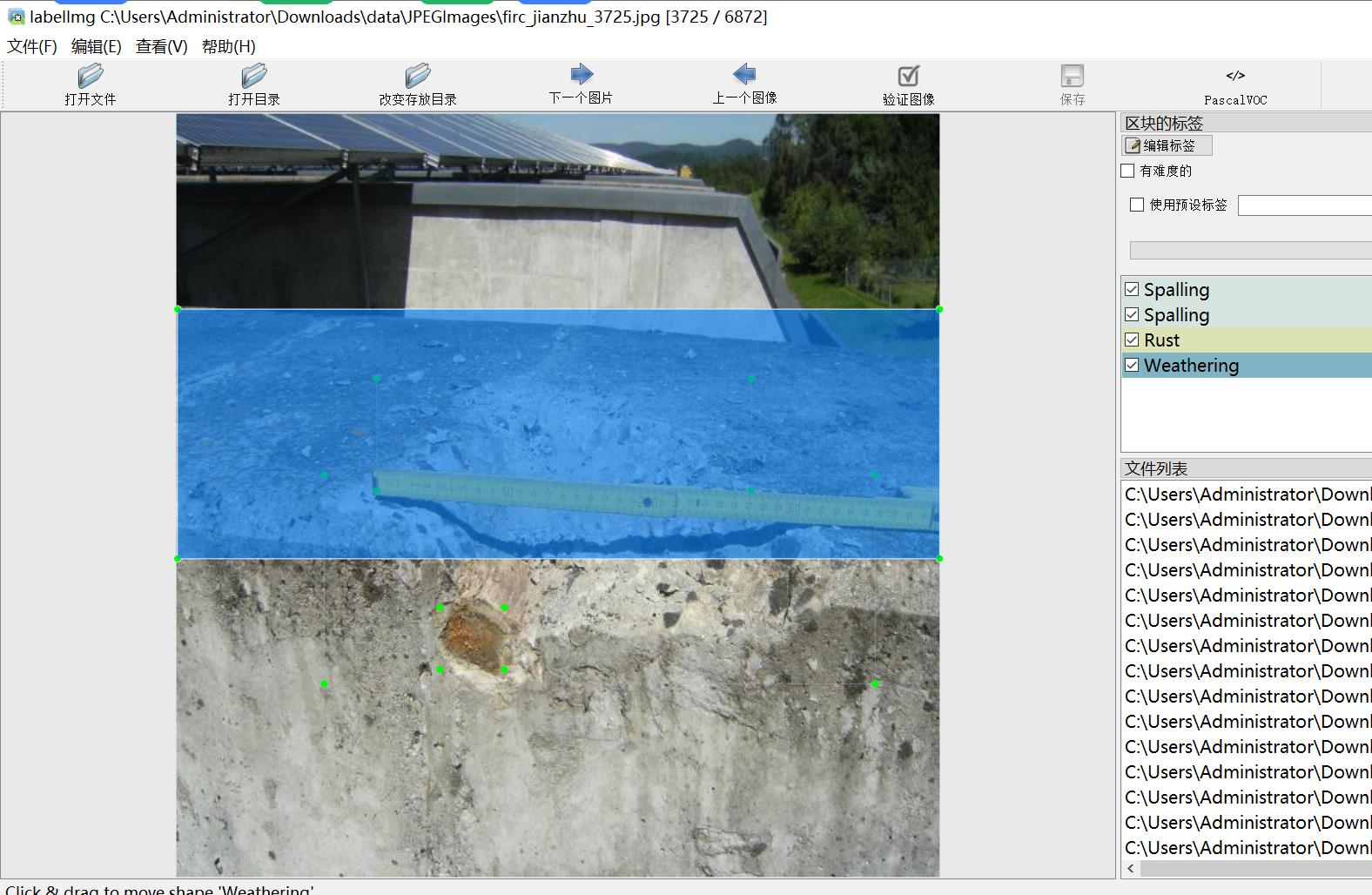Click the rust spot inside the Rust box
1372x895 pixels.
[472, 638]
